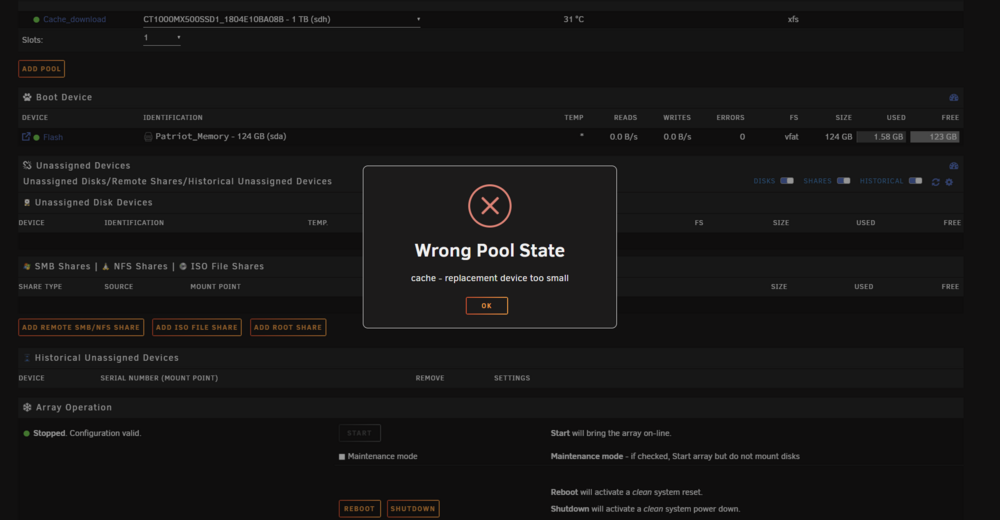
Task: Click the disabled Start array button
Action: pos(360,433)
